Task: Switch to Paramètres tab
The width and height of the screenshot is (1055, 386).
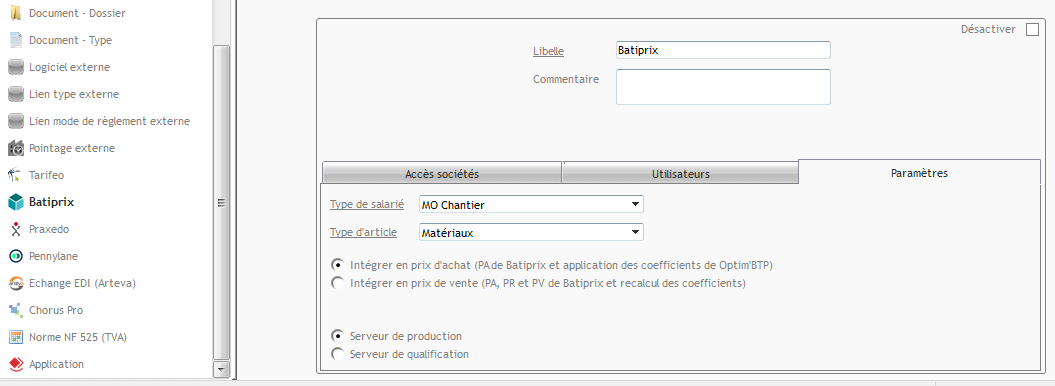Action: coord(919,173)
